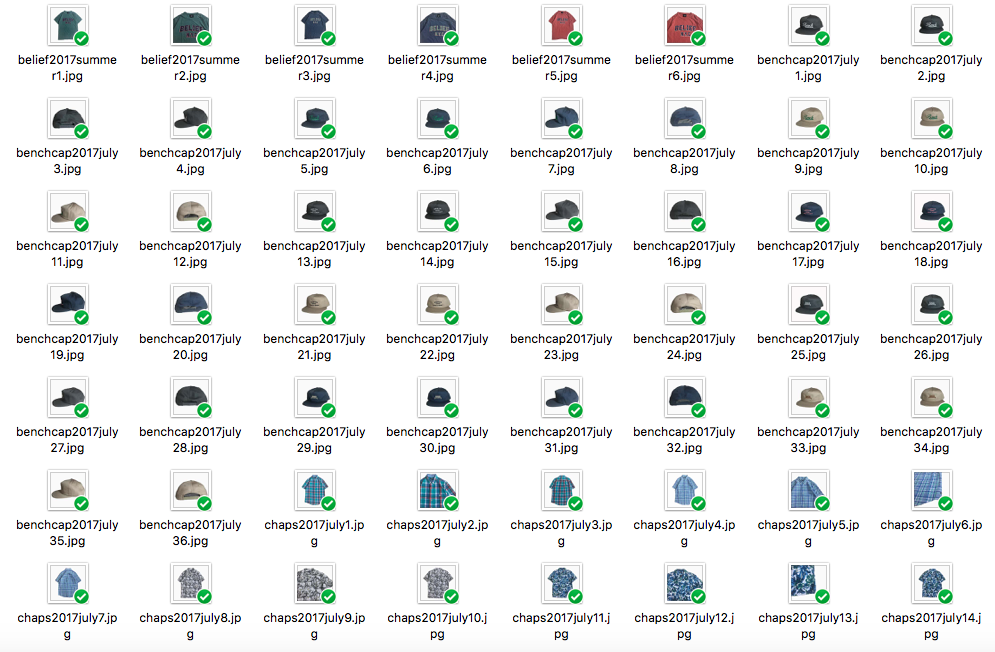Select chaps2017july1.jpg plaid shirt icon
The image size is (995, 652).
coord(315,490)
